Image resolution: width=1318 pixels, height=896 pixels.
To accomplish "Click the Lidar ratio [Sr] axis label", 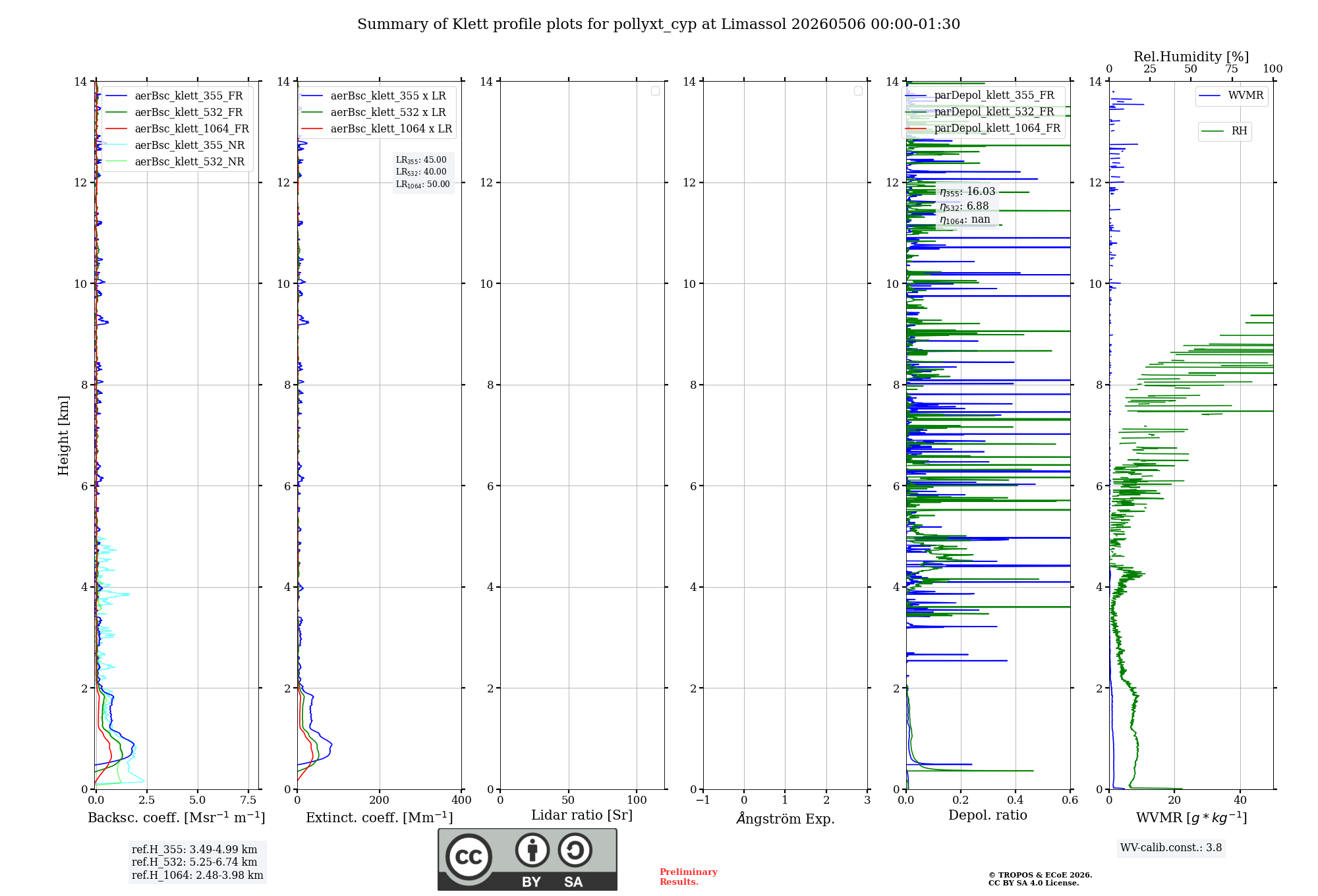I will point(582,816).
